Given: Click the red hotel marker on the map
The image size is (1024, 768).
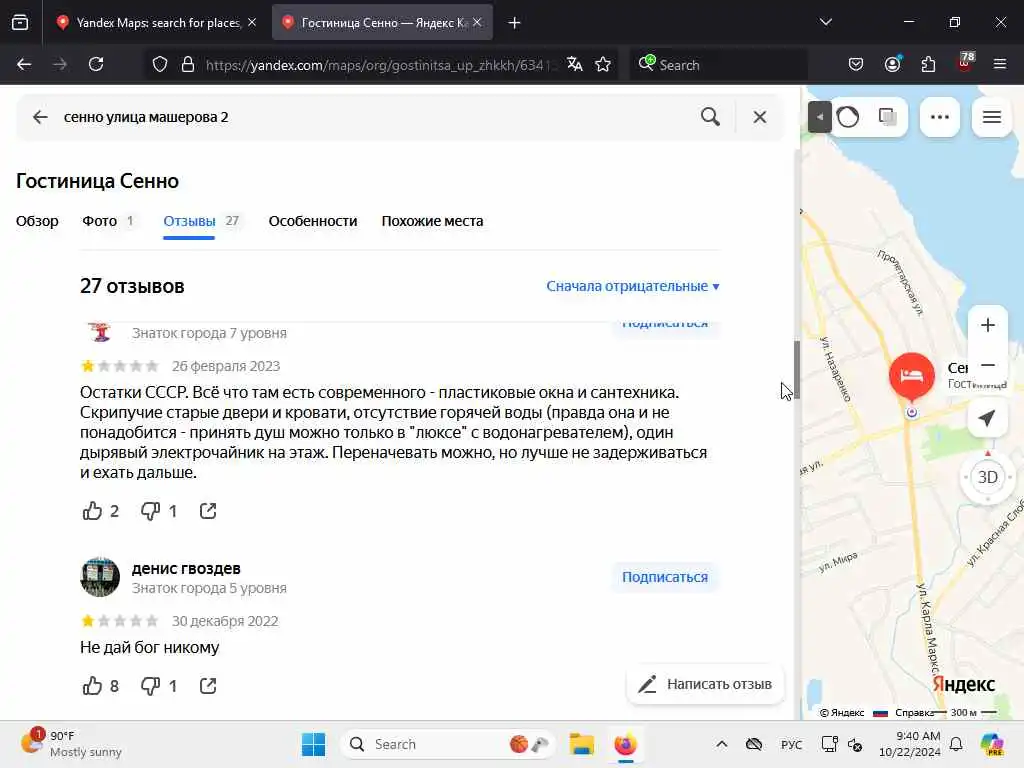Looking at the screenshot, I should tap(912, 376).
